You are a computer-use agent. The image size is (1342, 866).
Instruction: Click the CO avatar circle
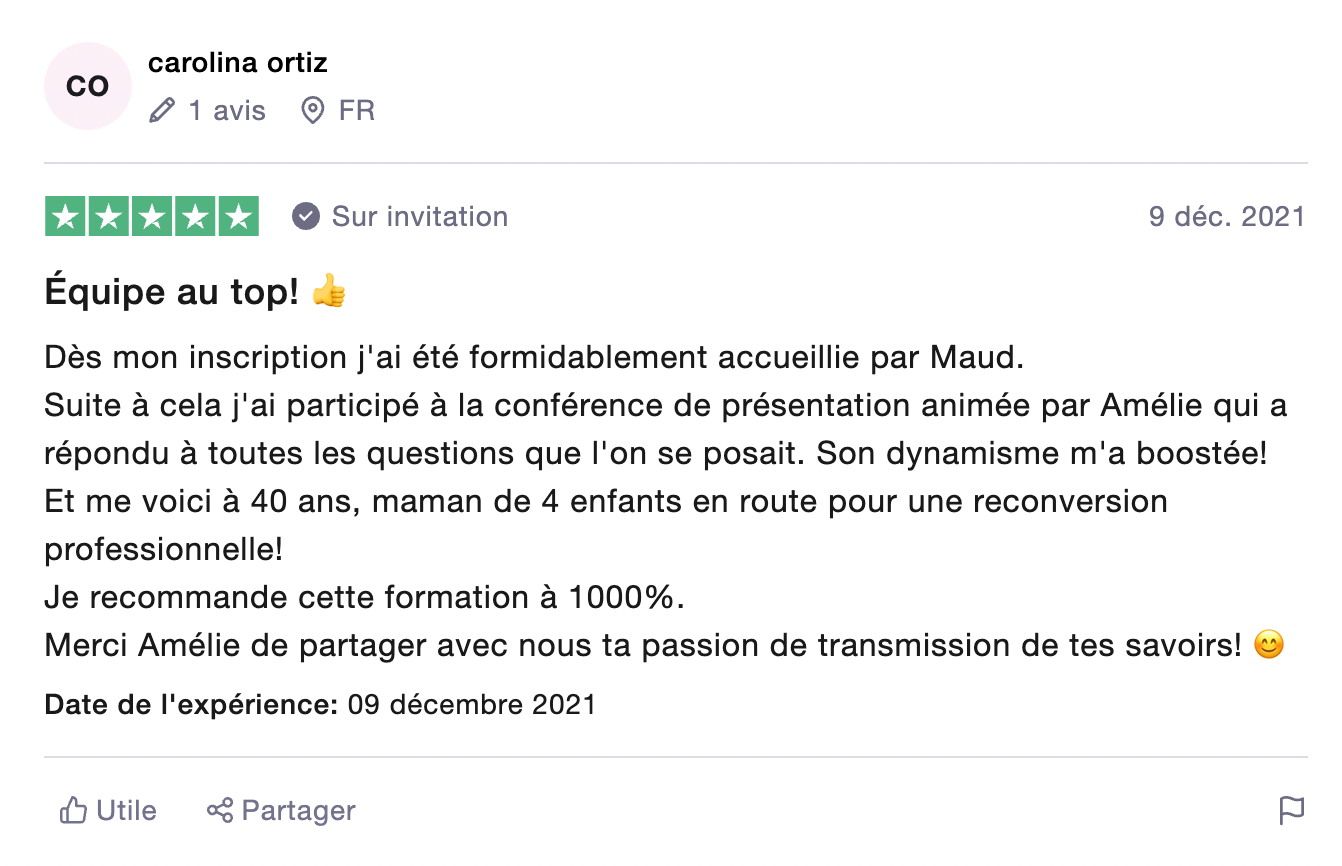click(88, 86)
